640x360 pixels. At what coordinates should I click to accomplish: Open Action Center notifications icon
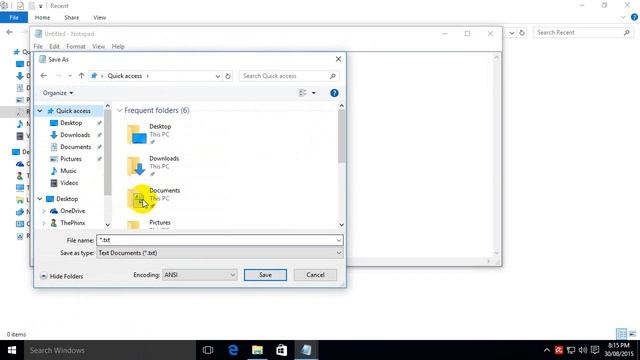[595, 350]
